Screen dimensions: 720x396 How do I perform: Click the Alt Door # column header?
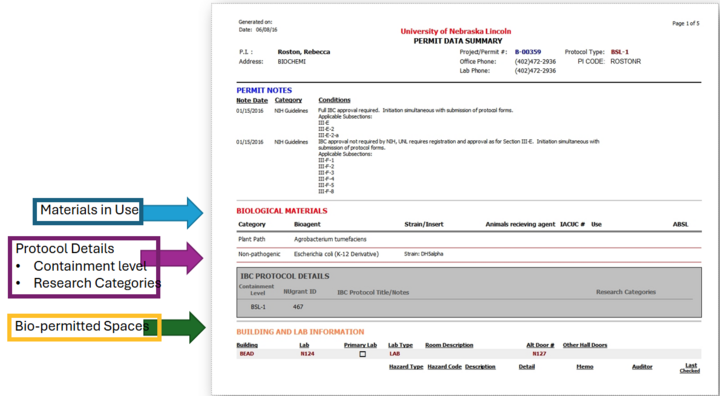pyautogui.click(x=540, y=345)
